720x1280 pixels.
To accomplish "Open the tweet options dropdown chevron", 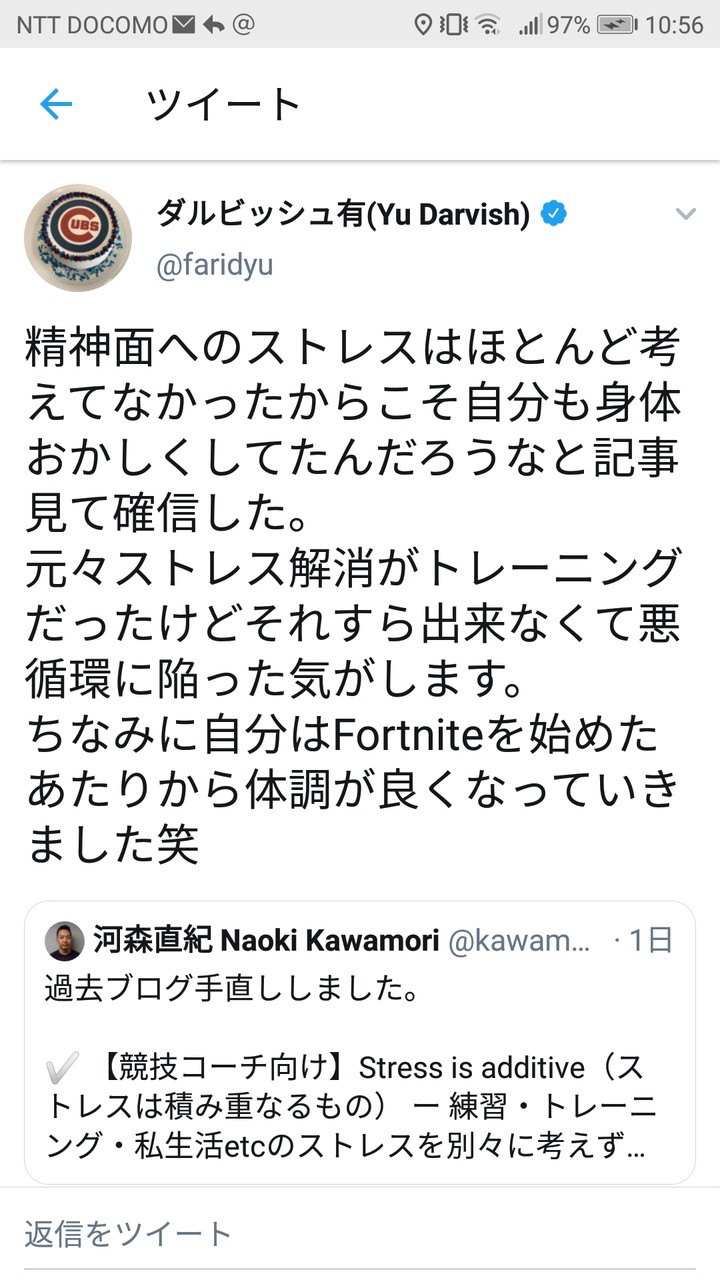I will click(685, 214).
